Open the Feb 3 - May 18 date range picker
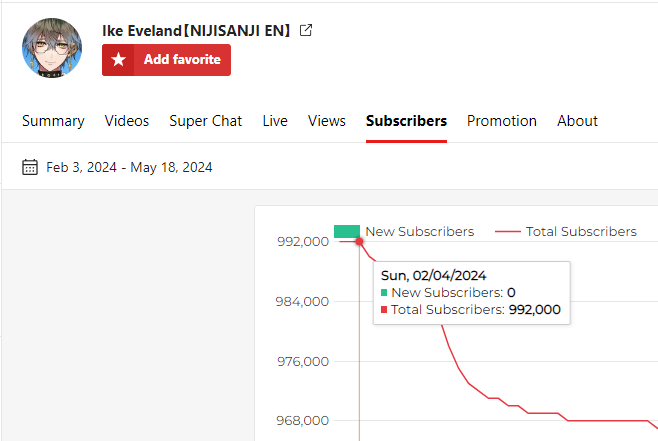The image size is (658, 441). 129,167
